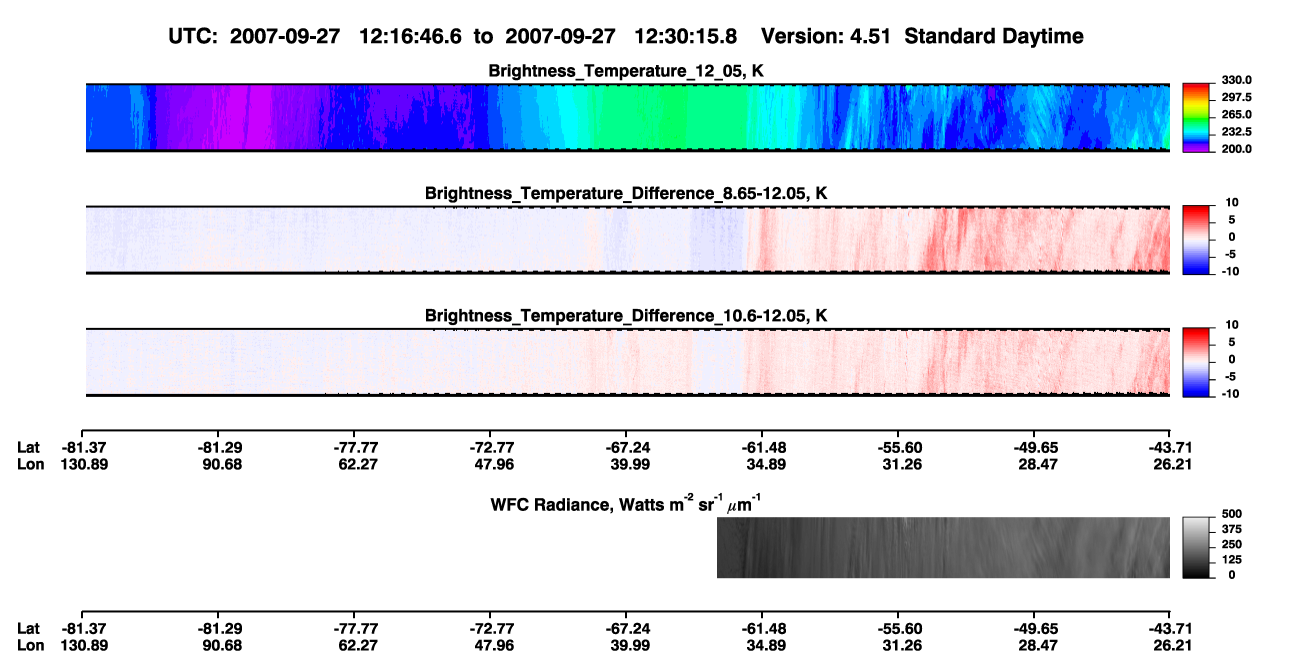Click the 'Version: 4.51' text in the title
1300x667 pixels.
click(x=827, y=36)
